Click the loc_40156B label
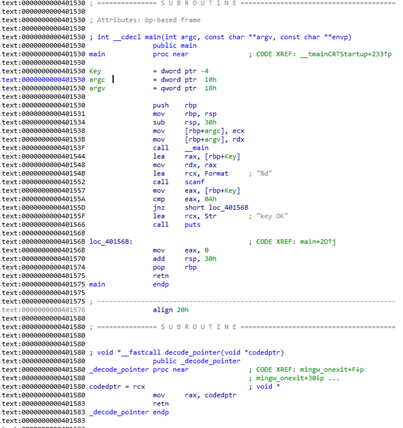The image size is (403, 428). [x=111, y=242]
